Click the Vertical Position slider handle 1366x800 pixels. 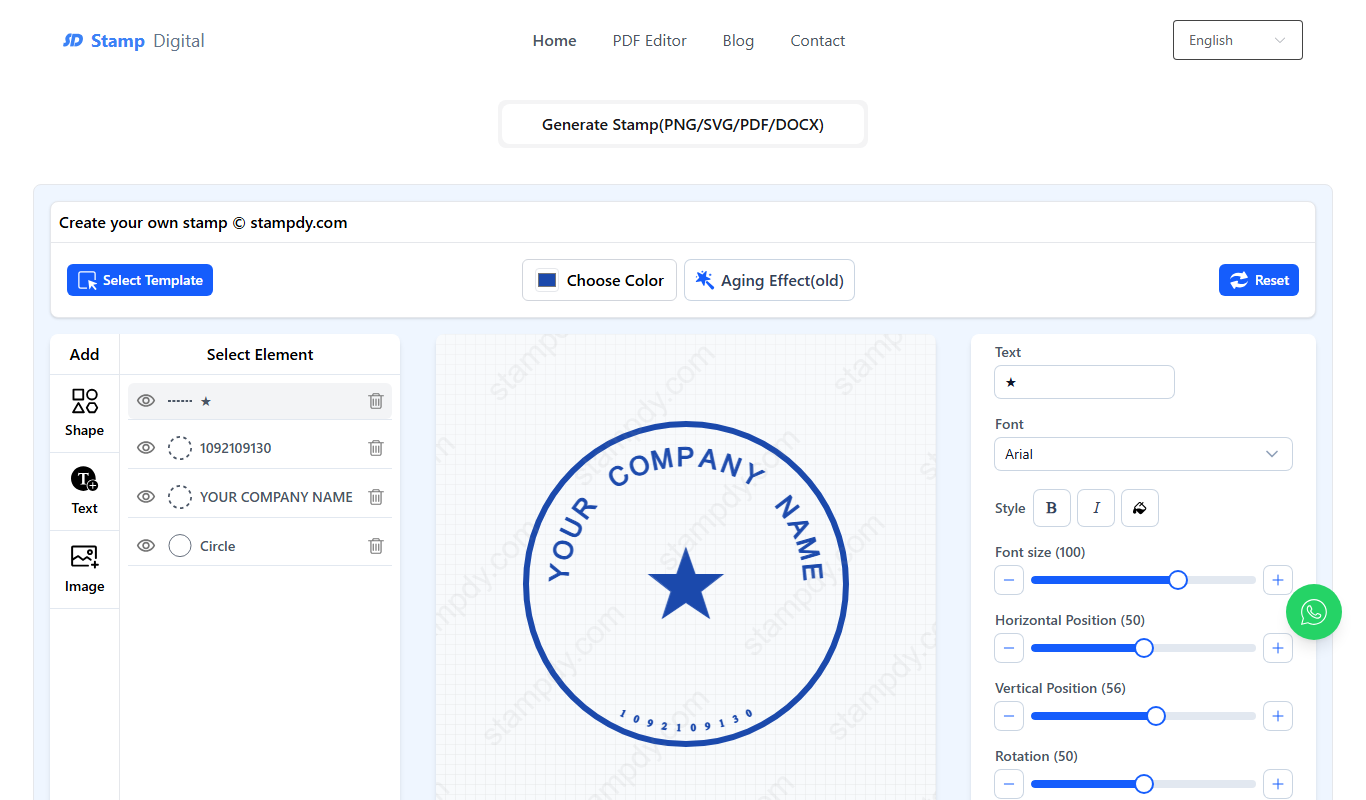pos(1156,716)
